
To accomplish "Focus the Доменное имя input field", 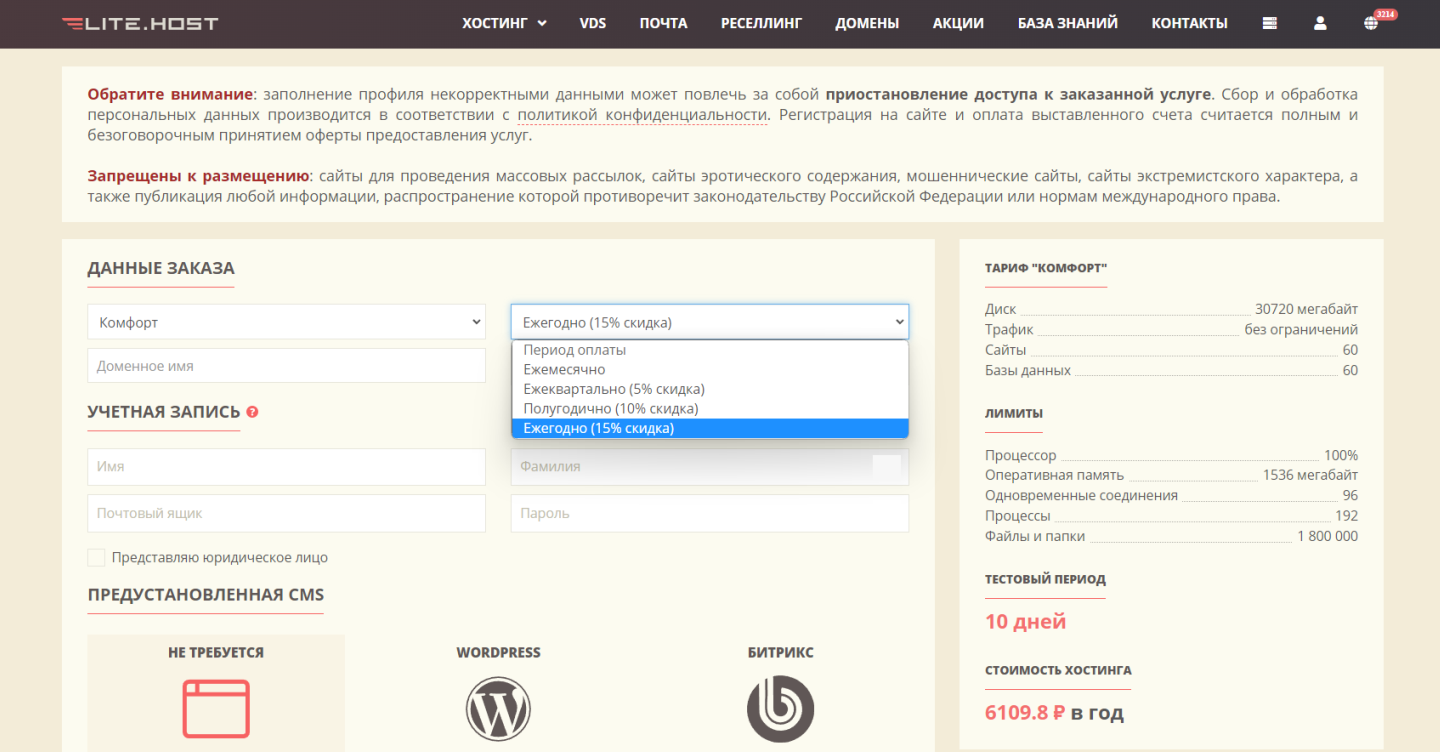I will click(x=286, y=366).
